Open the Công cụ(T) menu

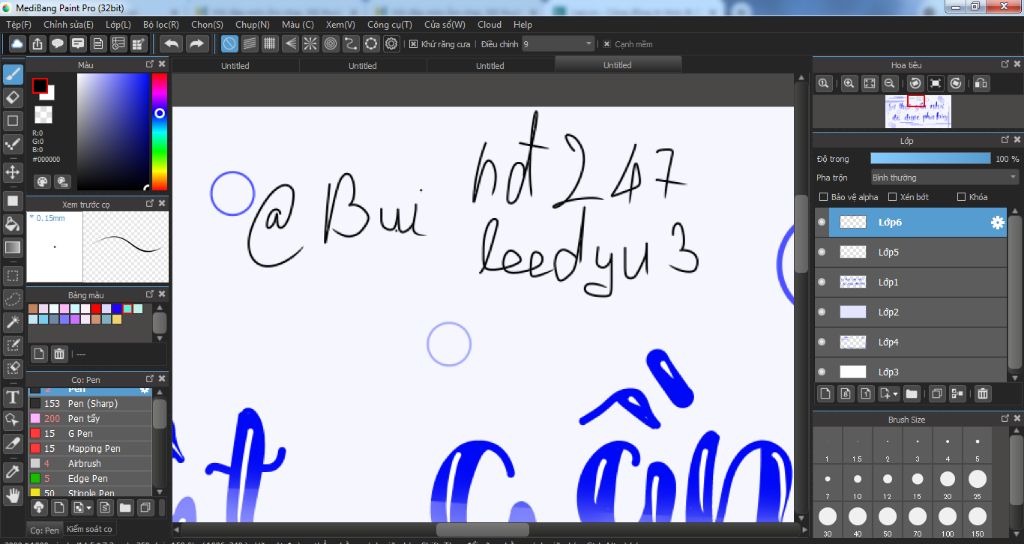point(389,24)
